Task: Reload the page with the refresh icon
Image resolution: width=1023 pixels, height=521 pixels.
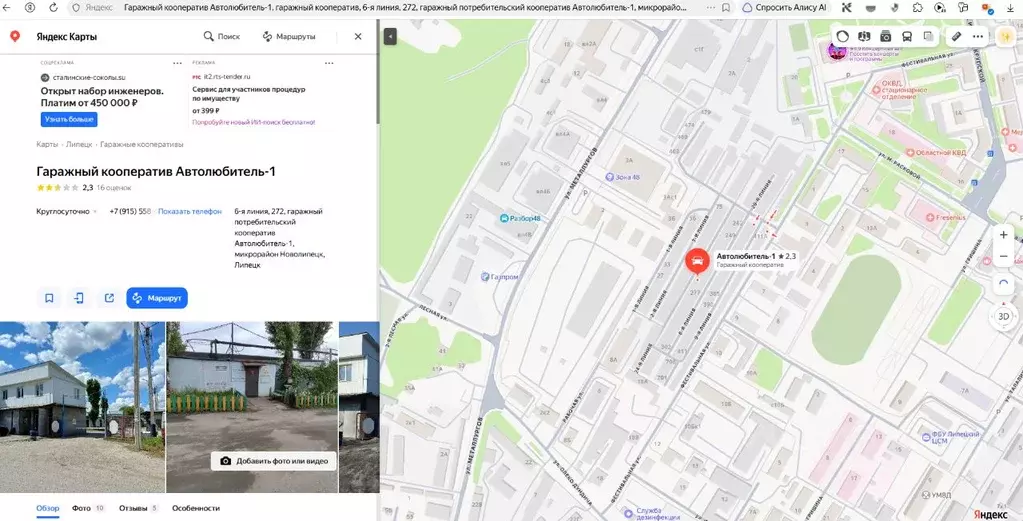Action: (53, 8)
